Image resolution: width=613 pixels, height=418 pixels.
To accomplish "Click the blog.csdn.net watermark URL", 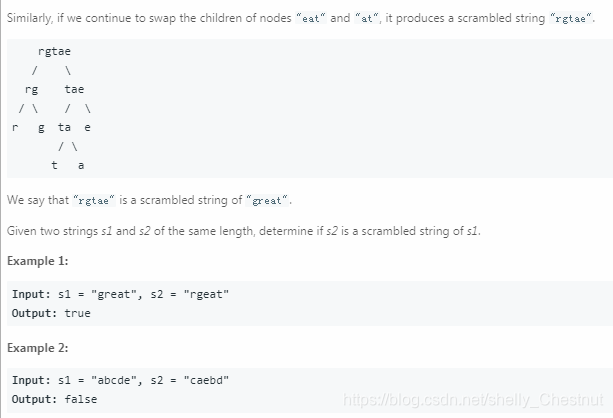I will tap(473, 400).
